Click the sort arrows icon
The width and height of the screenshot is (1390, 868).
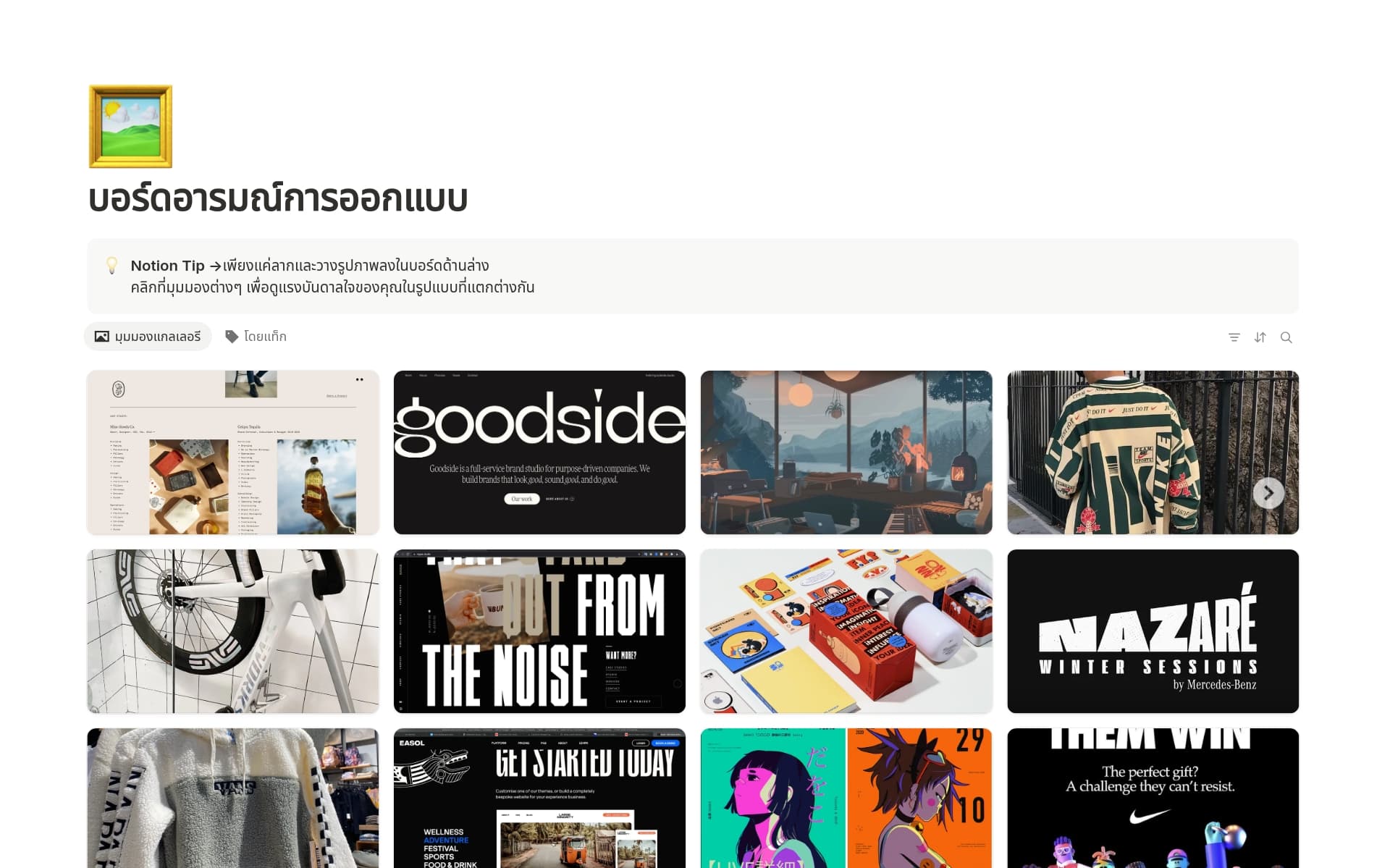click(1260, 337)
